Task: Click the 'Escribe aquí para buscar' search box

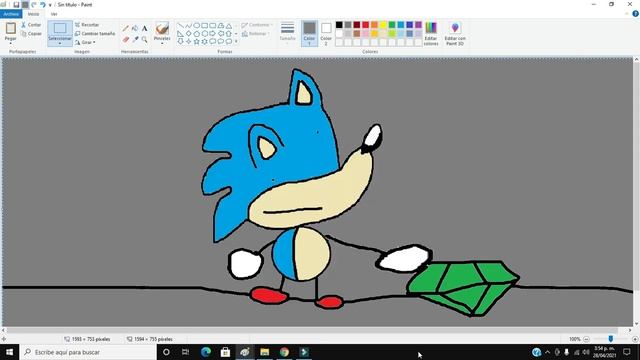Action: (88, 352)
